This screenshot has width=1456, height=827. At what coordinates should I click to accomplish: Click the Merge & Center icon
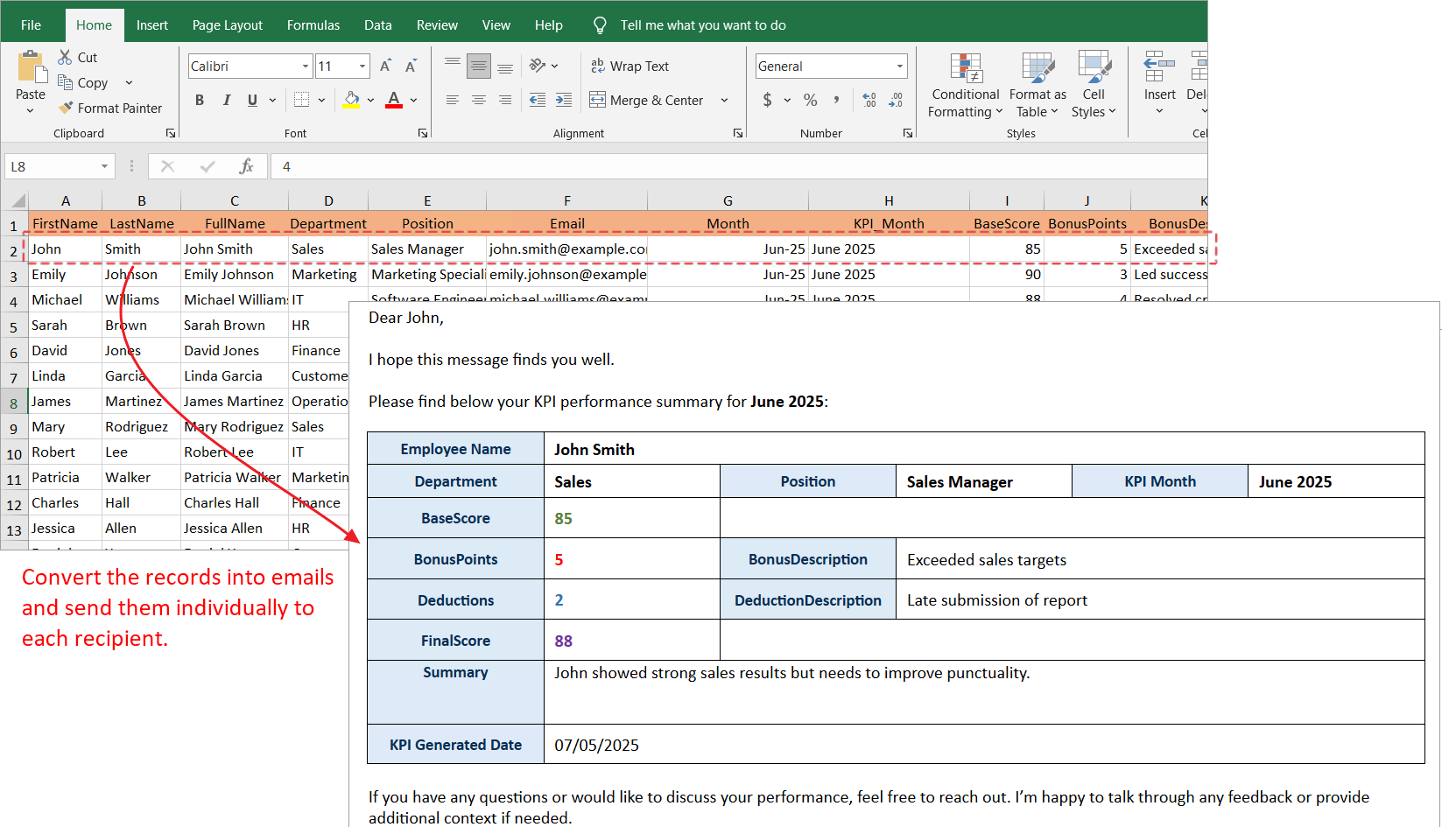point(598,100)
